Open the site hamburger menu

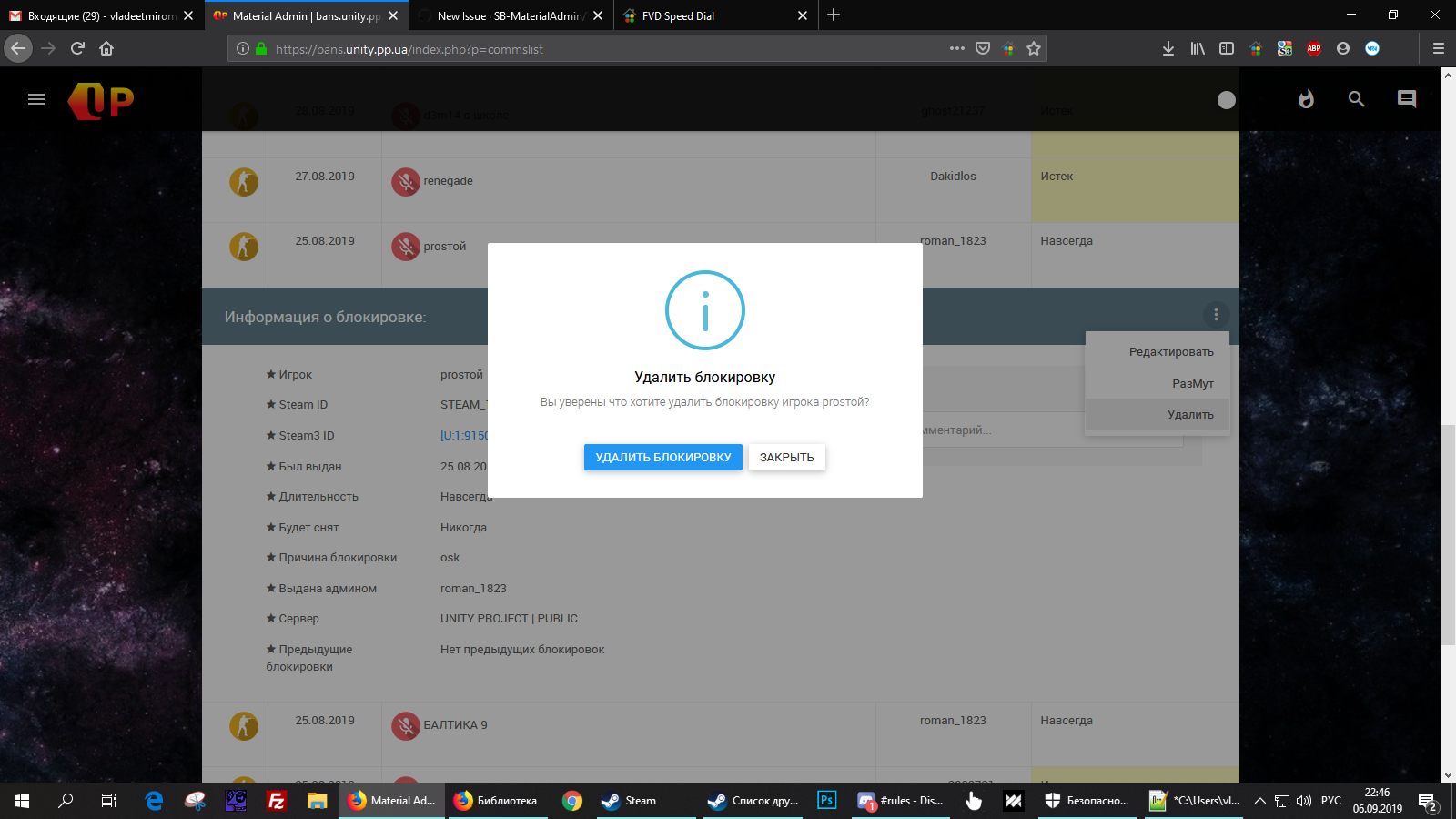[x=36, y=99]
